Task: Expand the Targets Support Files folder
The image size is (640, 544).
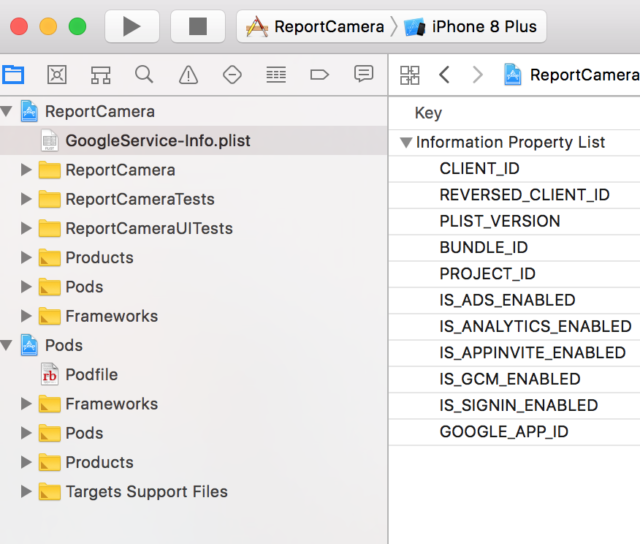Action: [x=26, y=491]
